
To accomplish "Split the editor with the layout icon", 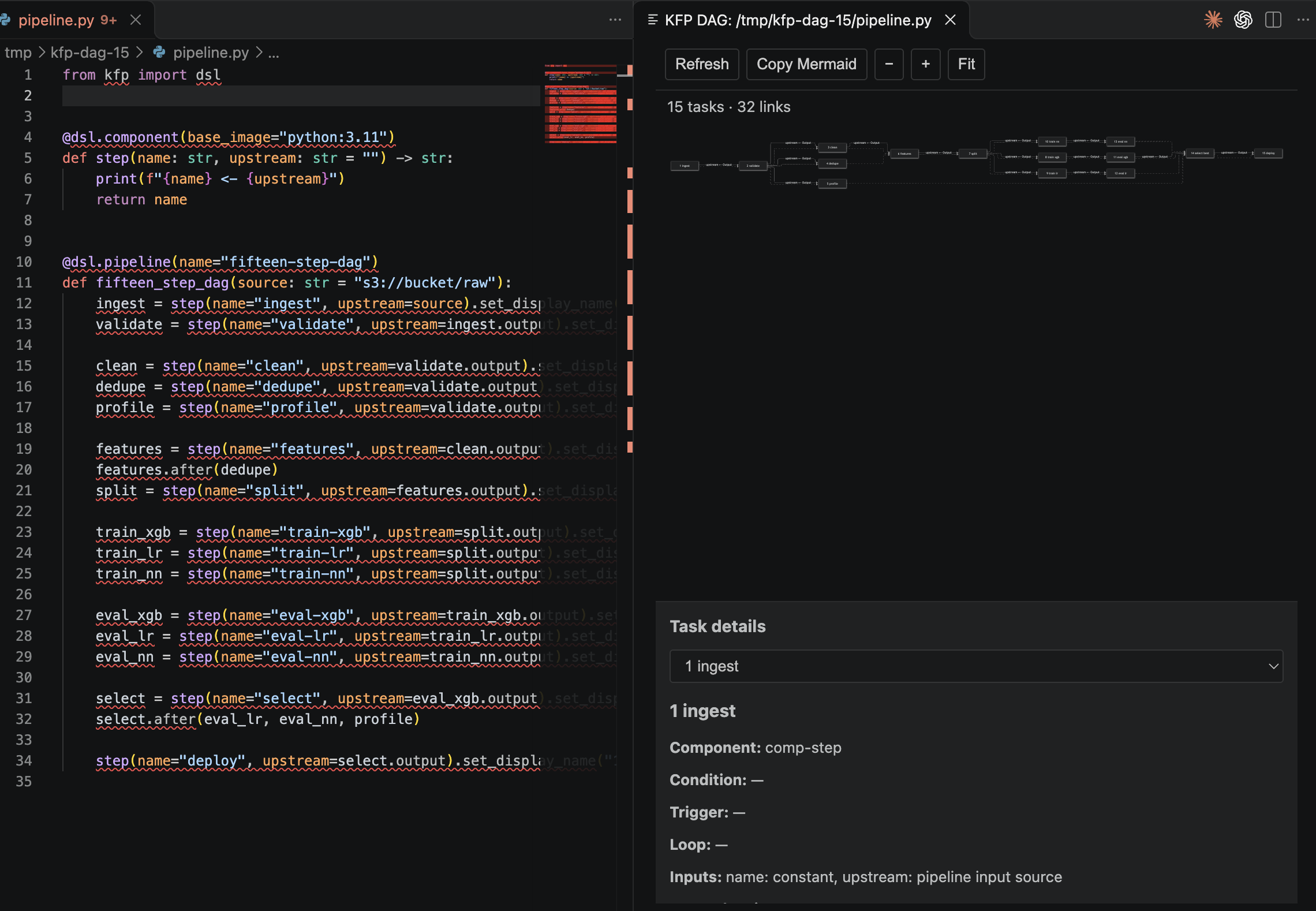I will (1273, 20).
